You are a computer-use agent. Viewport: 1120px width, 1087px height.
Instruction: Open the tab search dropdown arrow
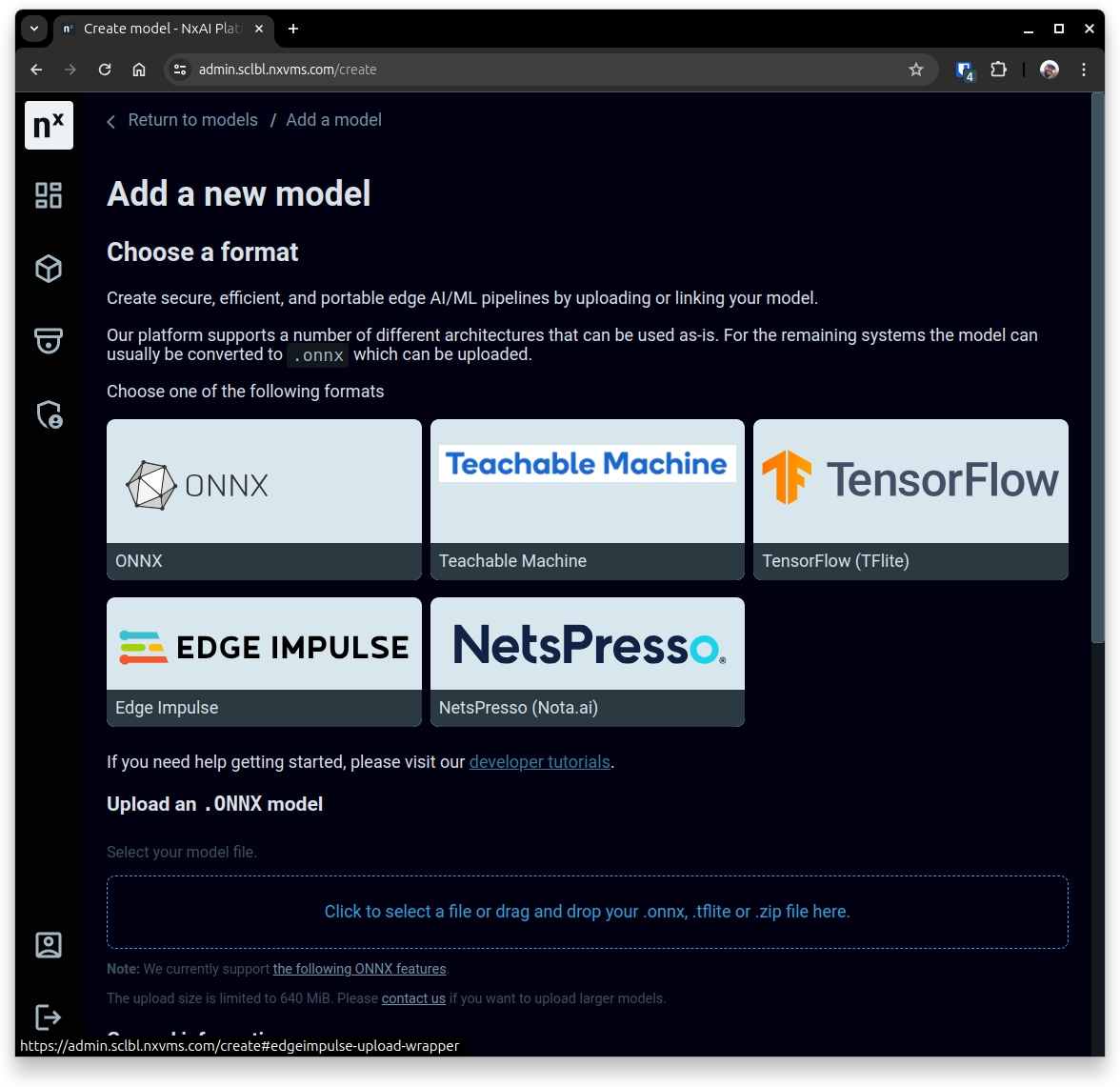(x=34, y=29)
